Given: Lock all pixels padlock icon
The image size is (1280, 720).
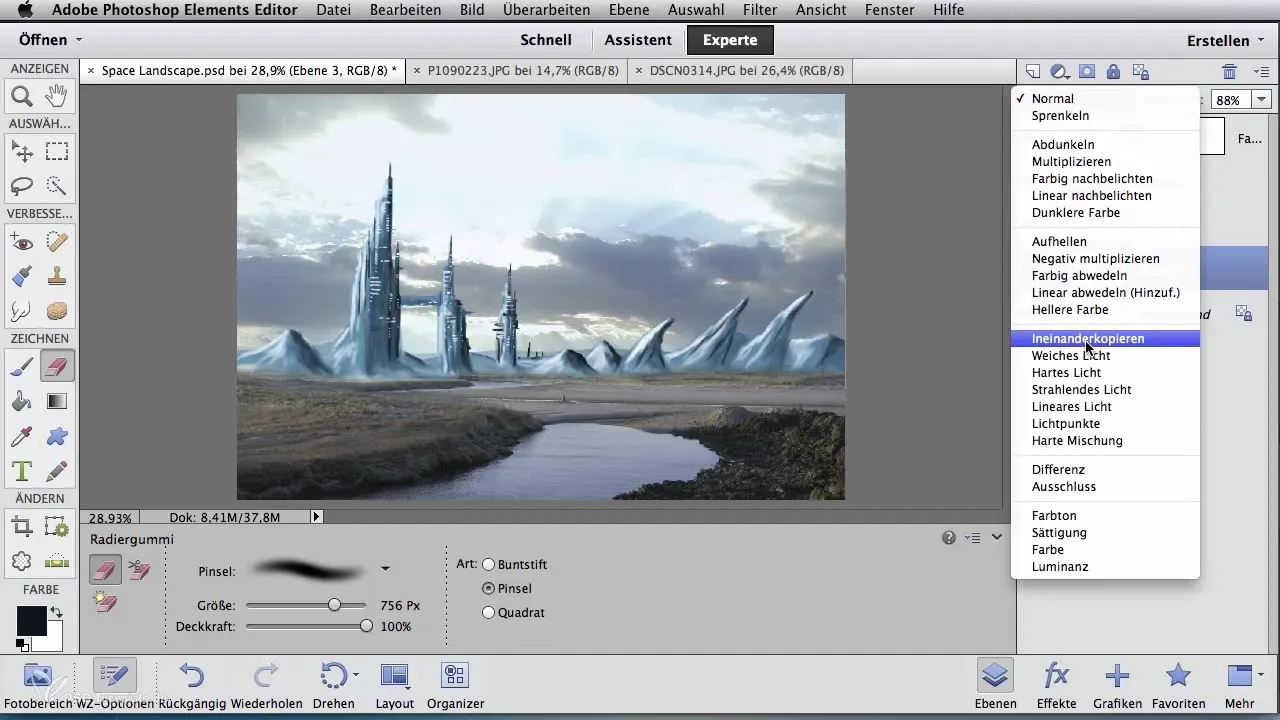Looking at the screenshot, I should (x=1113, y=71).
